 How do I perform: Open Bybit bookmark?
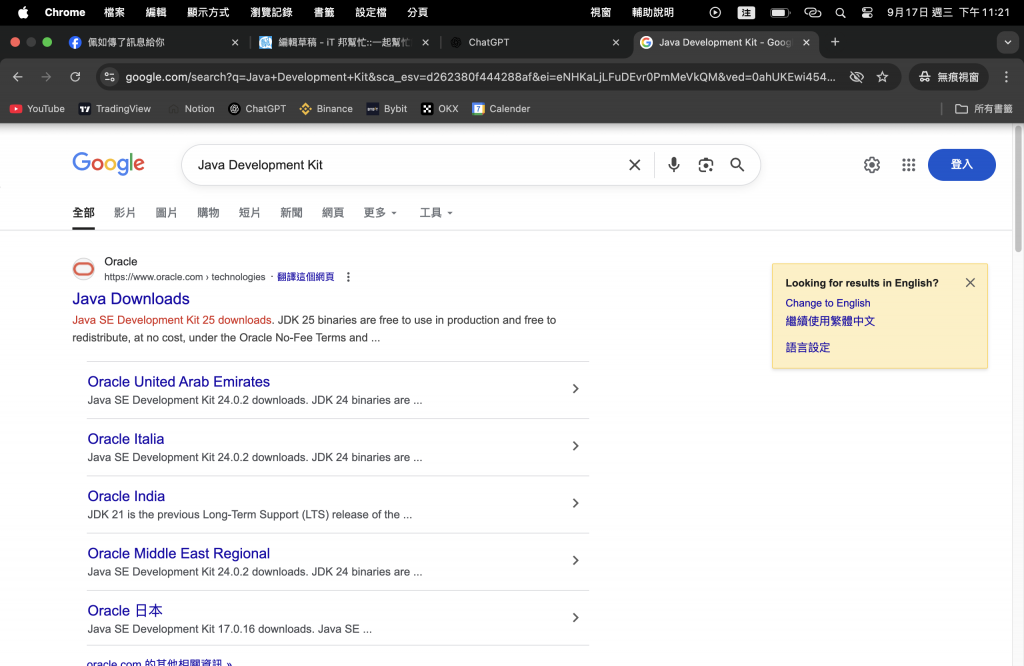pyautogui.click(x=387, y=109)
